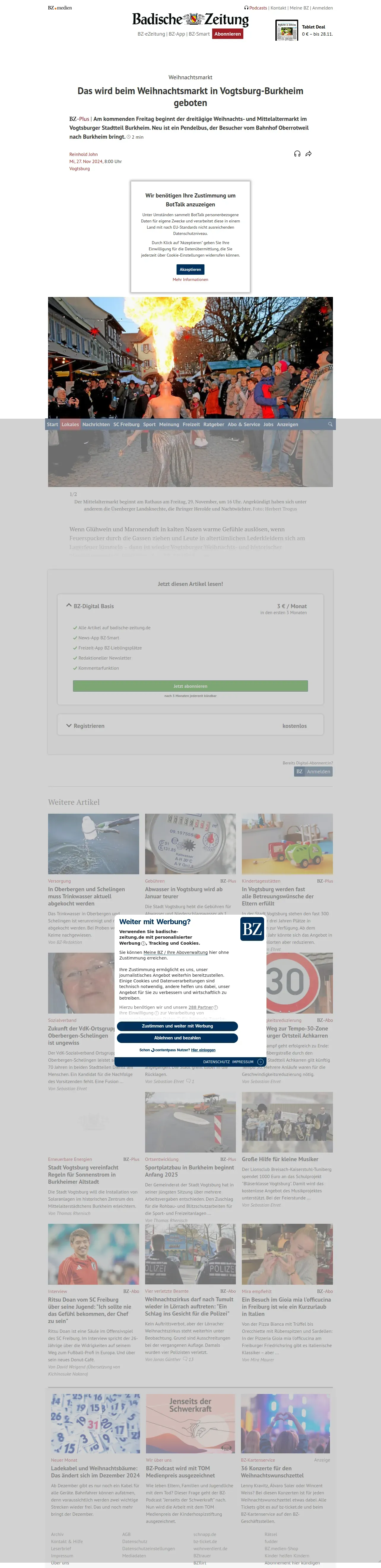Click Zustimmen und weiter mit Werbung
The height and width of the screenshot is (1568, 381).
click(x=177, y=1026)
